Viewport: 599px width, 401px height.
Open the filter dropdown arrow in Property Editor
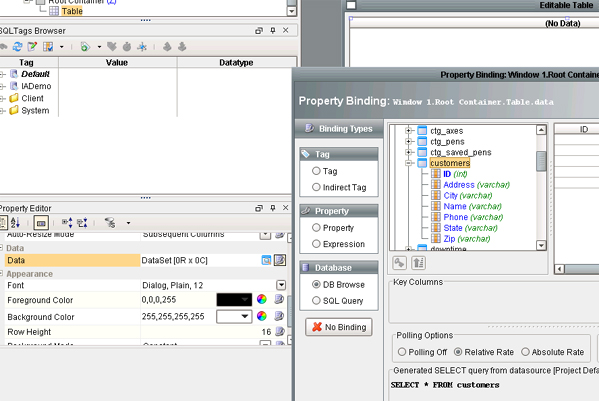(128, 223)
